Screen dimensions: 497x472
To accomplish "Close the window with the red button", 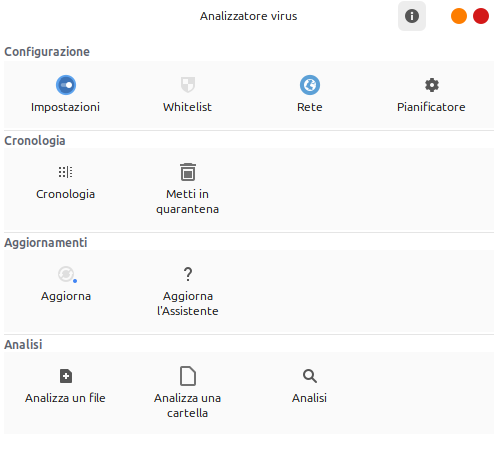I will [x=481, y=16].
